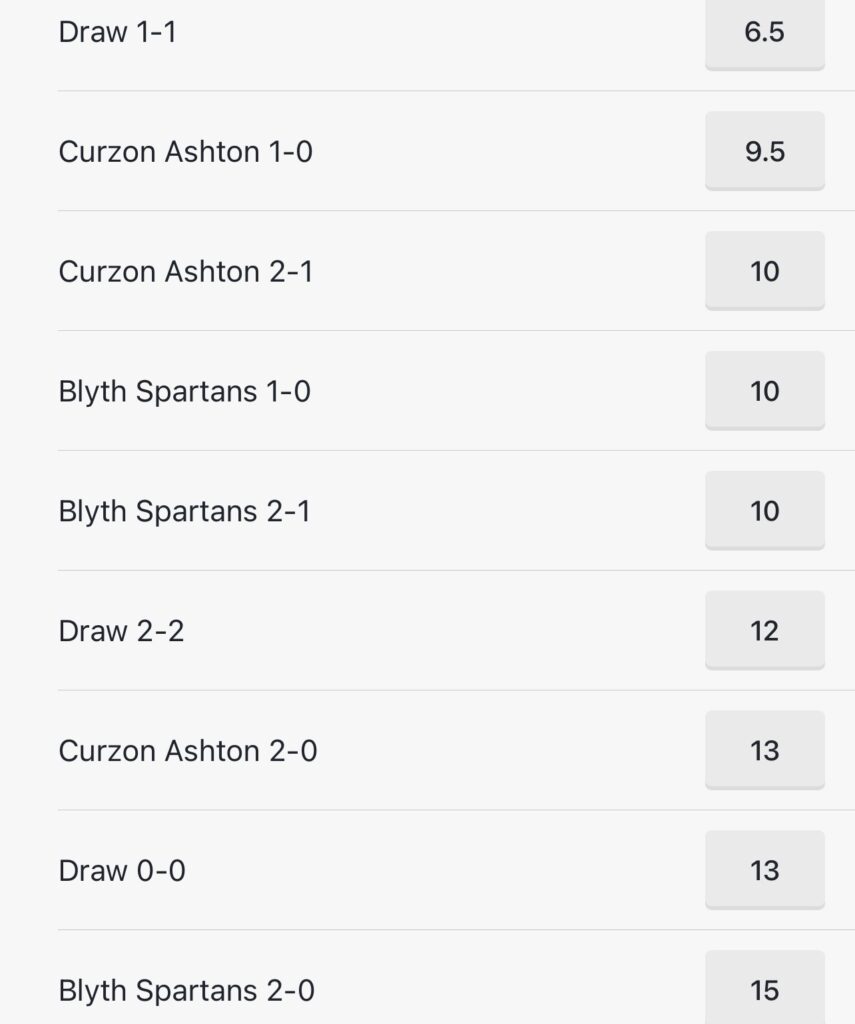Select the 12 odds for Draw 2-2

coord(765,630)
